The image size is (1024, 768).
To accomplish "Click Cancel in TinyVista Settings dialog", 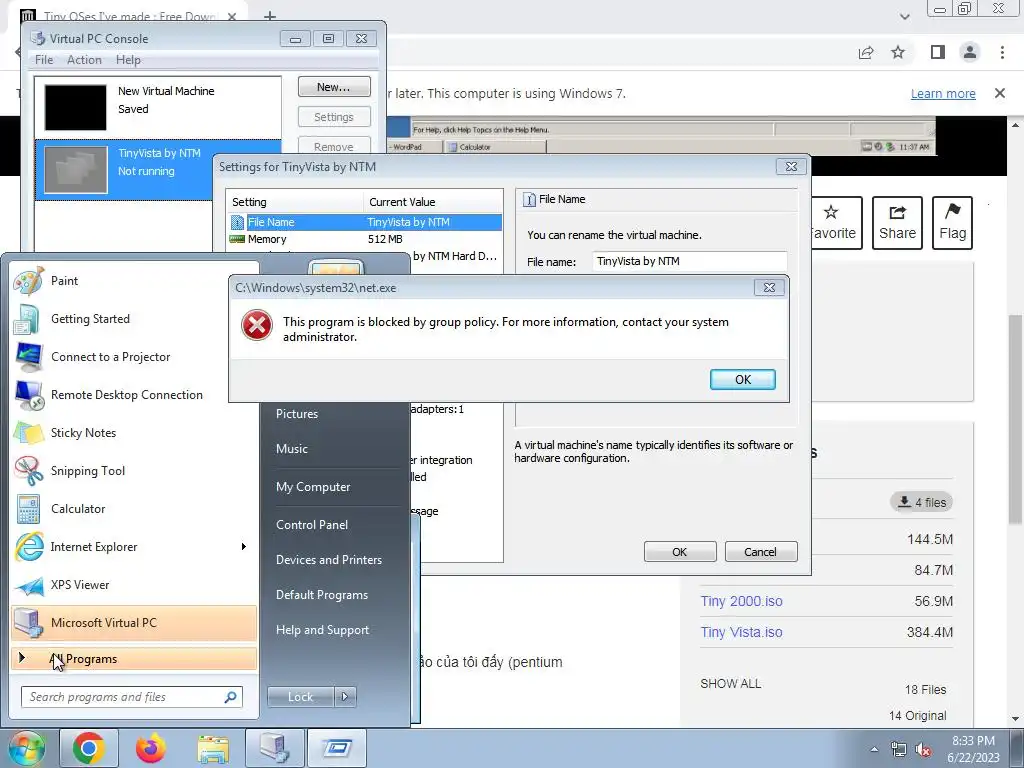I will [x=761, y=552].
